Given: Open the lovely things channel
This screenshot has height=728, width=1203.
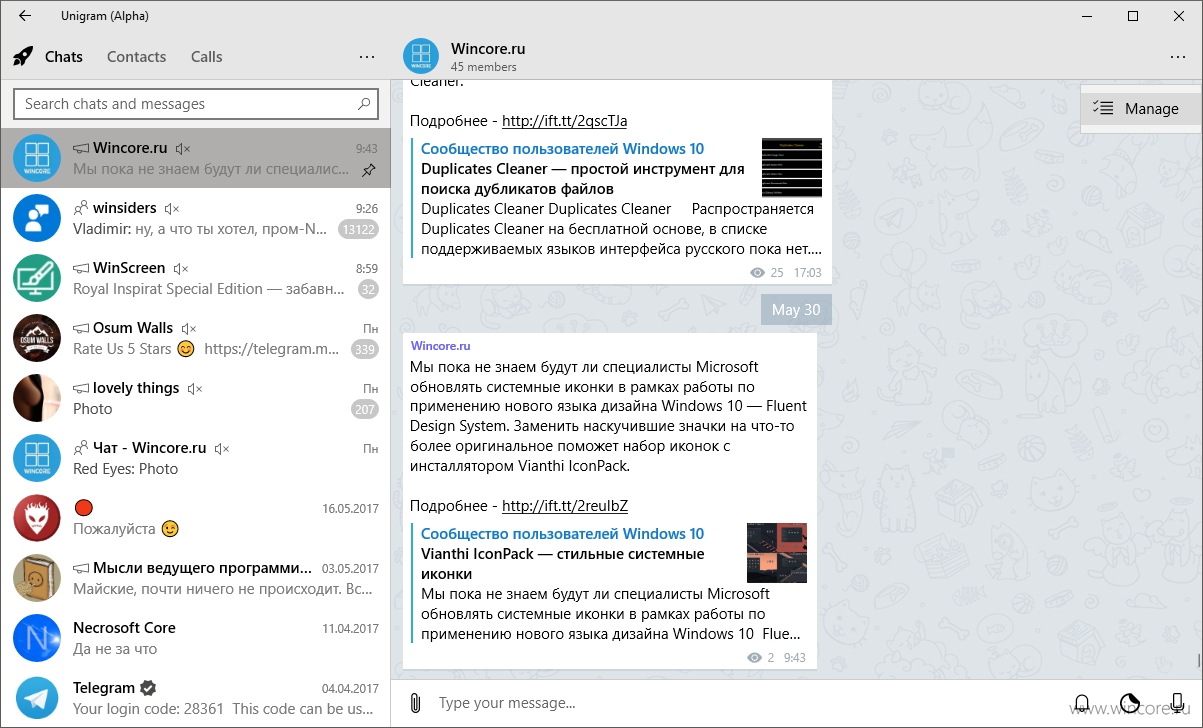Looking at the screenshot, I should pos(196,398).
